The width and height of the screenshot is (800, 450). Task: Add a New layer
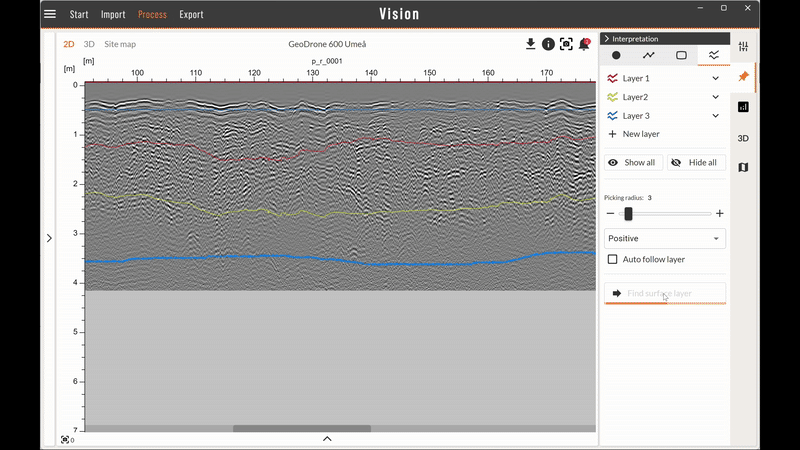[x=634, y=134]
